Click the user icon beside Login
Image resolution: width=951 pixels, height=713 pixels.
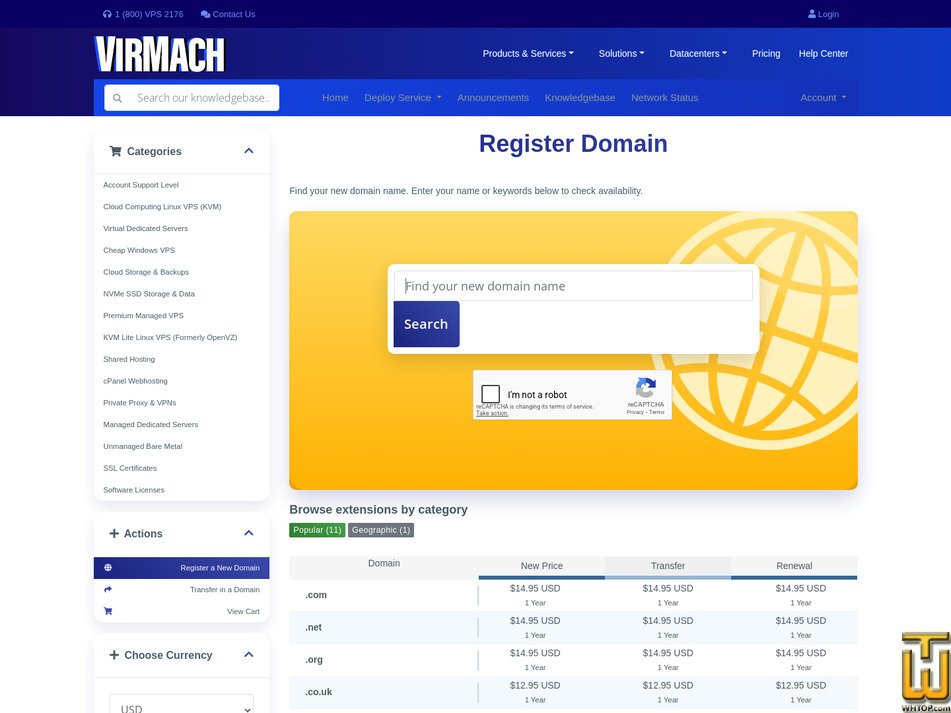tap(811, 13)
